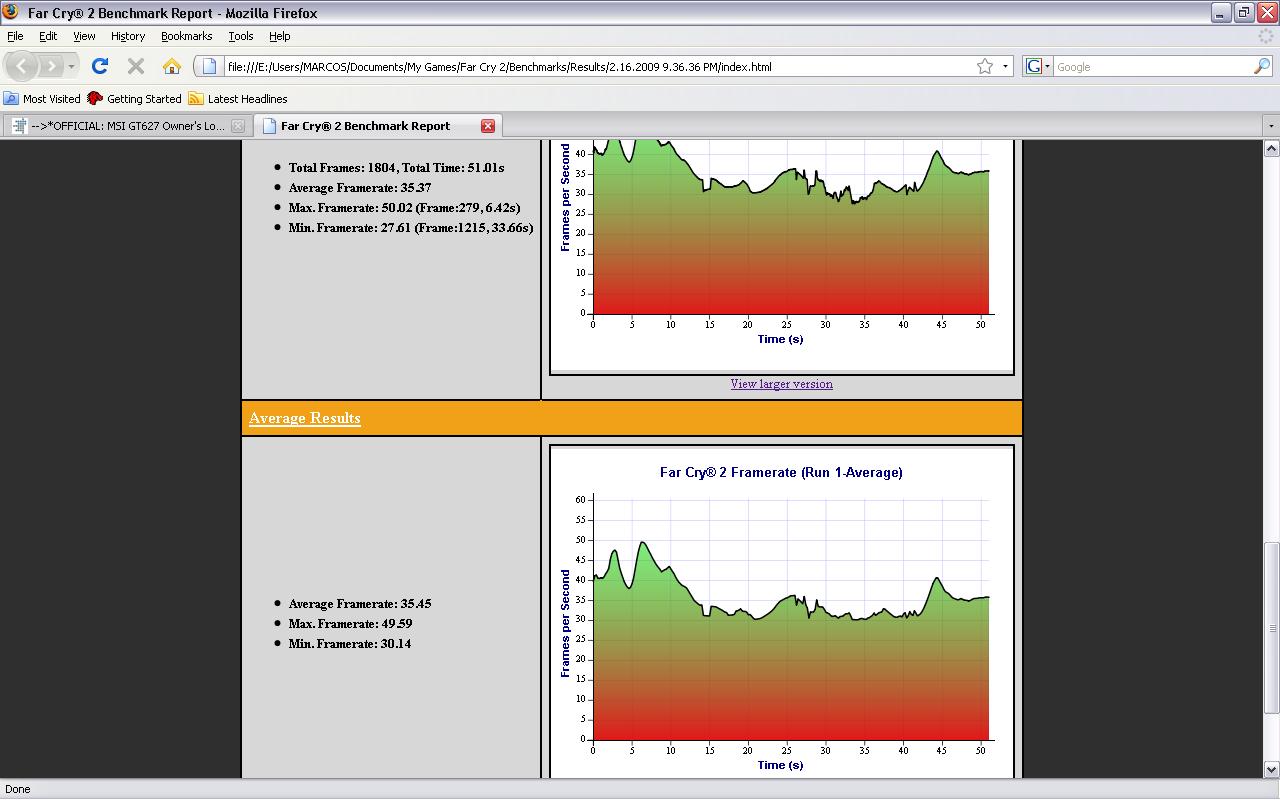1280x800 pixels.
Task: Open the Edit menu
Action: [48, 36]
